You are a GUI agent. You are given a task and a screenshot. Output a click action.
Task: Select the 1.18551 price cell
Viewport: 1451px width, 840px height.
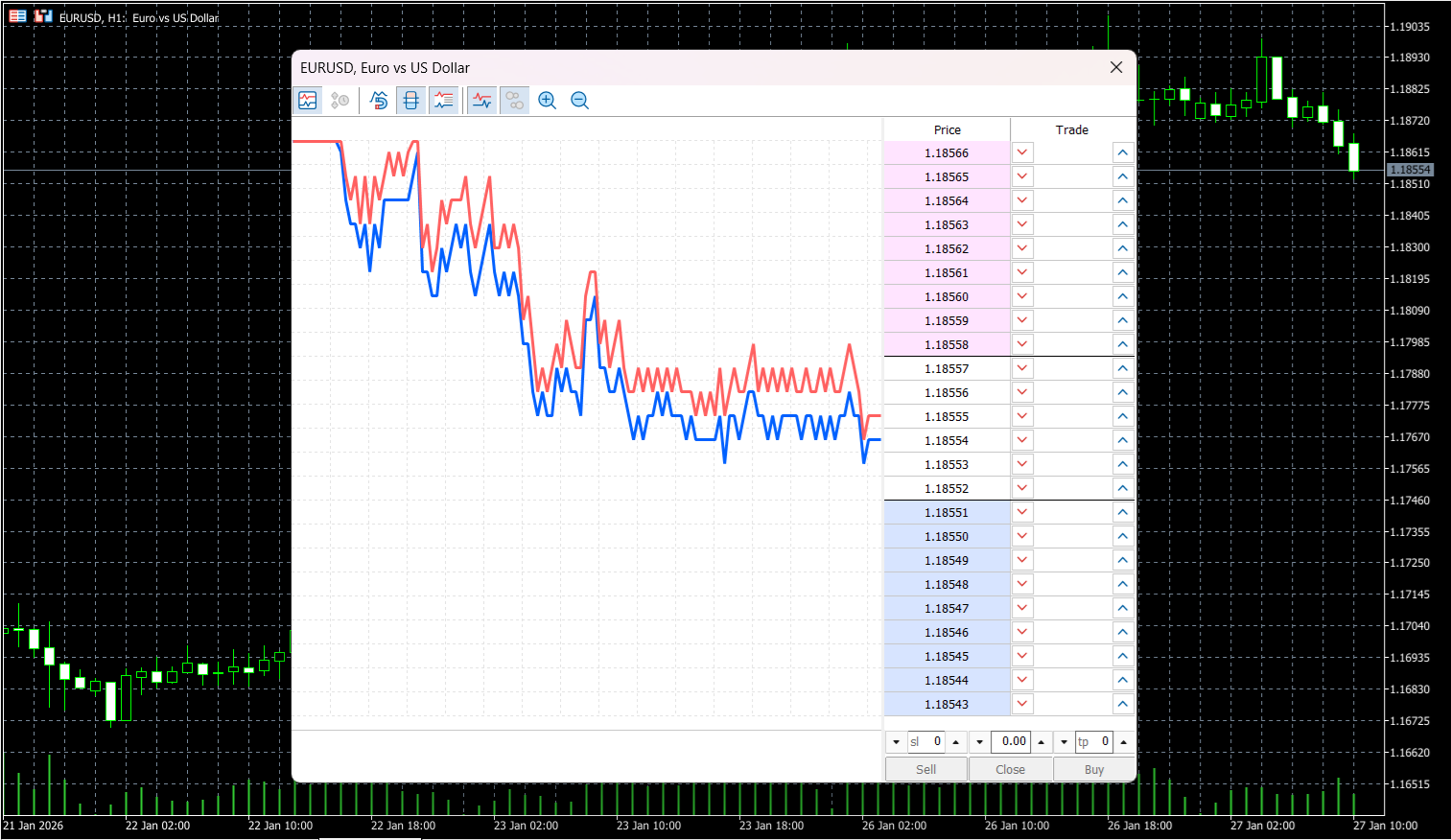pyautogui.click(x=947, y=512)
